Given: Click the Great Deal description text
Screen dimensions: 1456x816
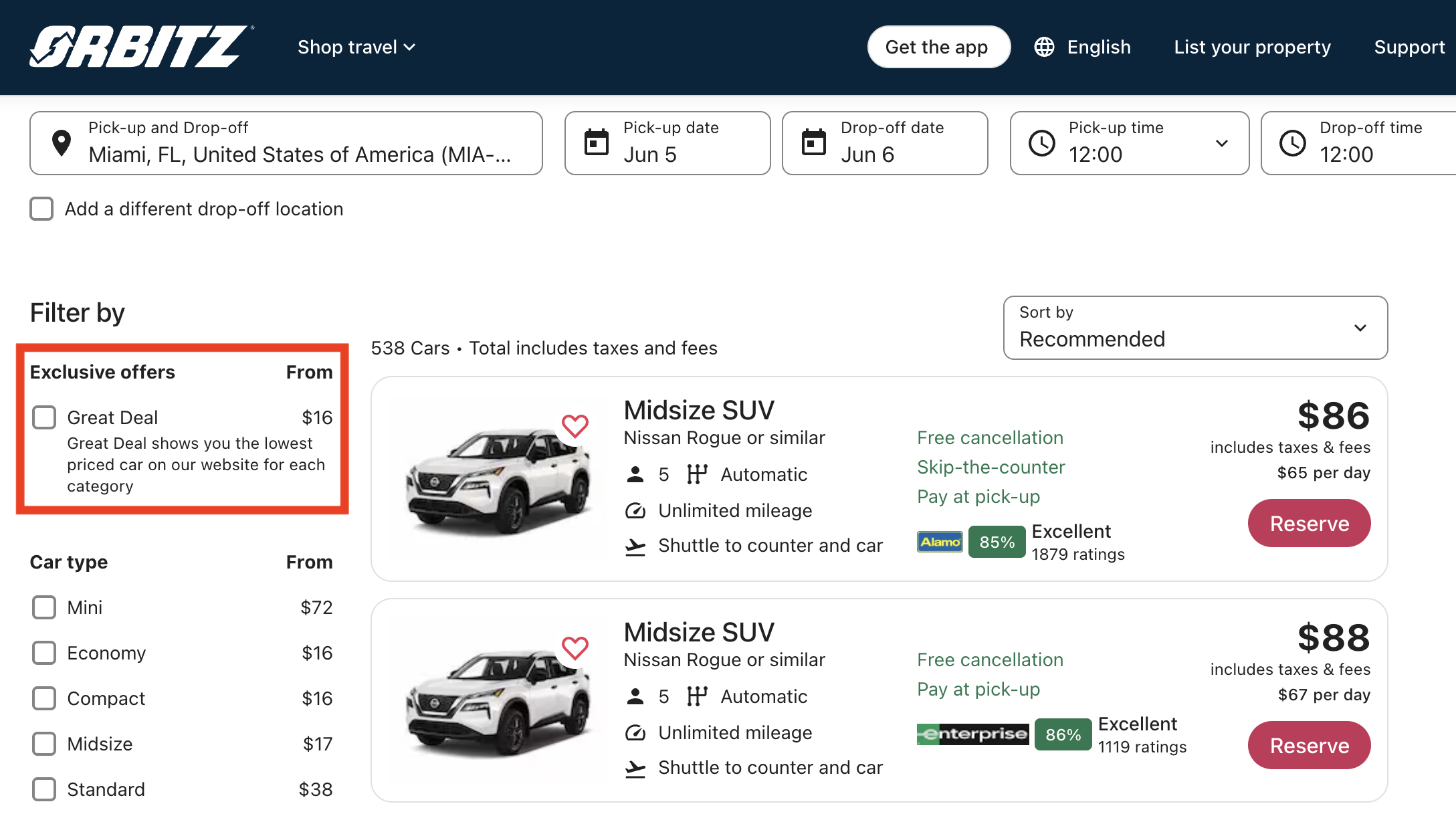Looking at the screenshot, I should [196, 465].
